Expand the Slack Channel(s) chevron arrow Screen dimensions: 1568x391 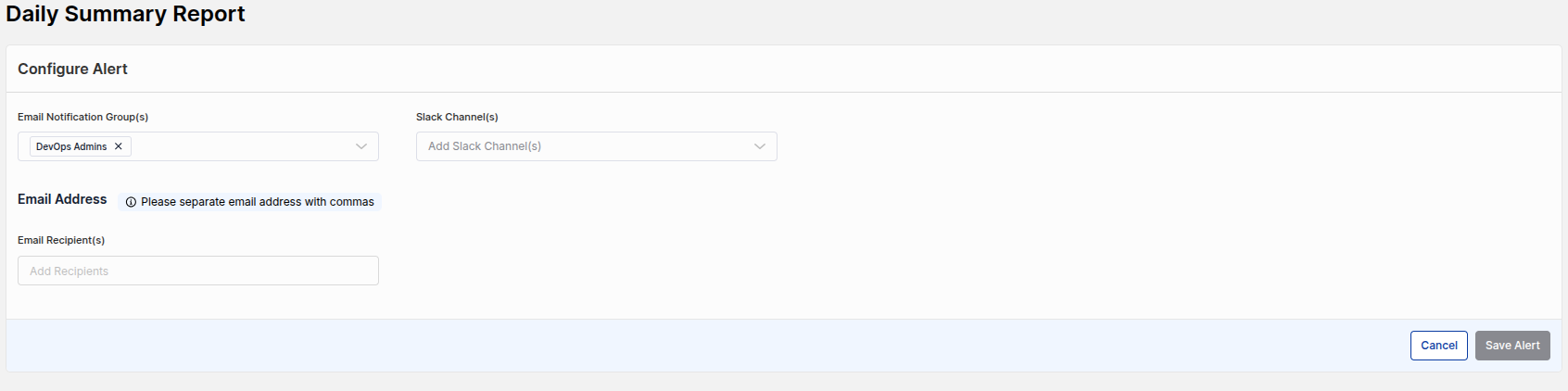pyautogui.click(x=760, y=146)
